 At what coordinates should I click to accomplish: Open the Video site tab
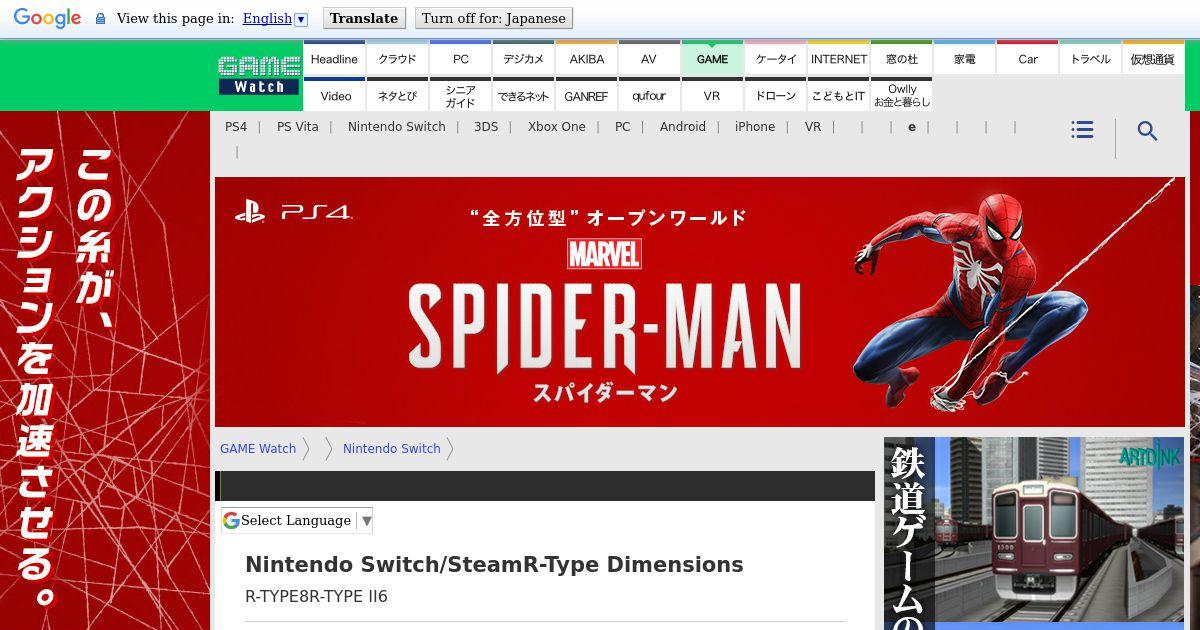pyautogui.click(x=335, y=95)
